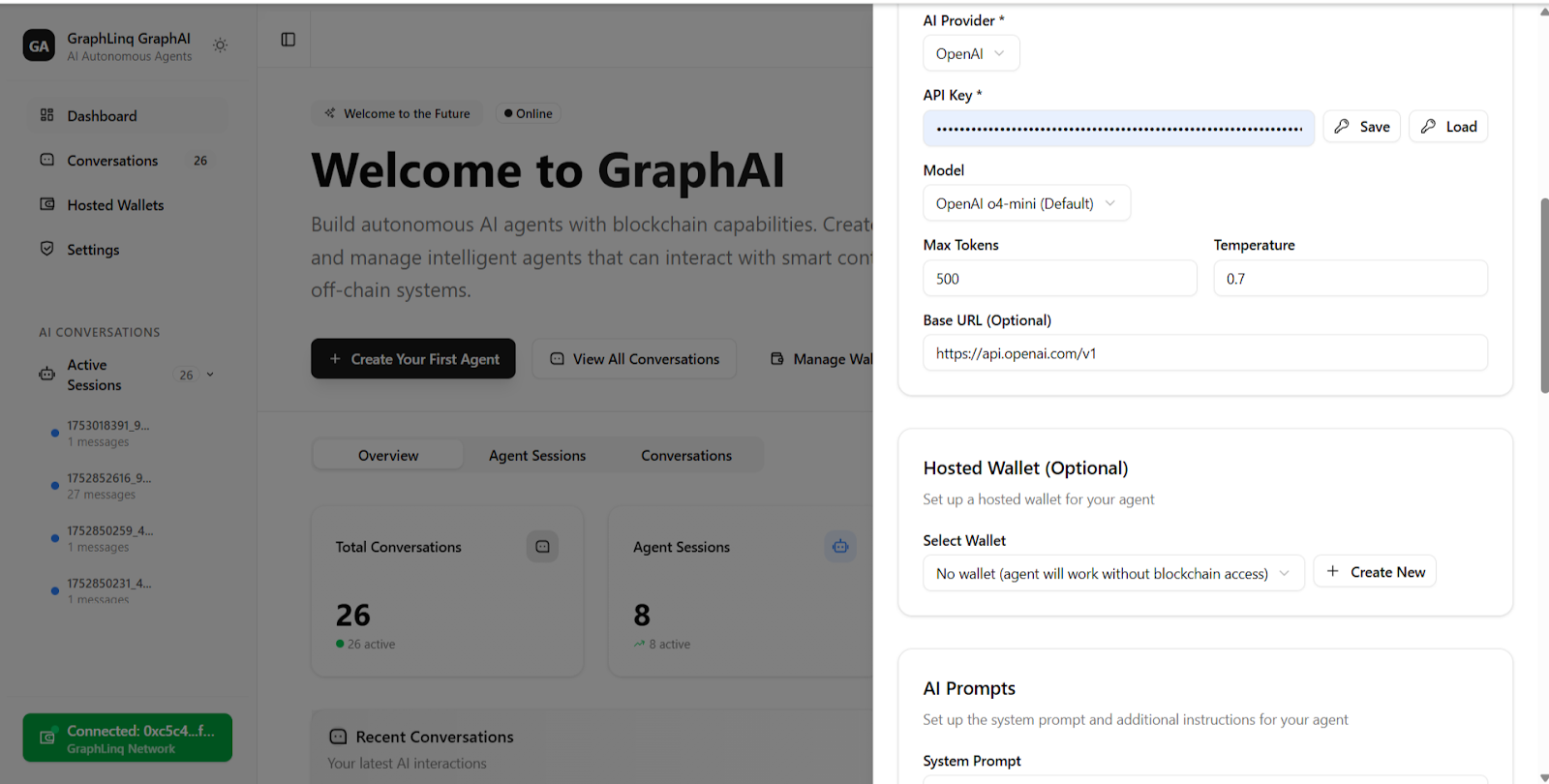The image size is (1549, 784).
Task: Switch to the Overview tab
Action: coord(388,456)
